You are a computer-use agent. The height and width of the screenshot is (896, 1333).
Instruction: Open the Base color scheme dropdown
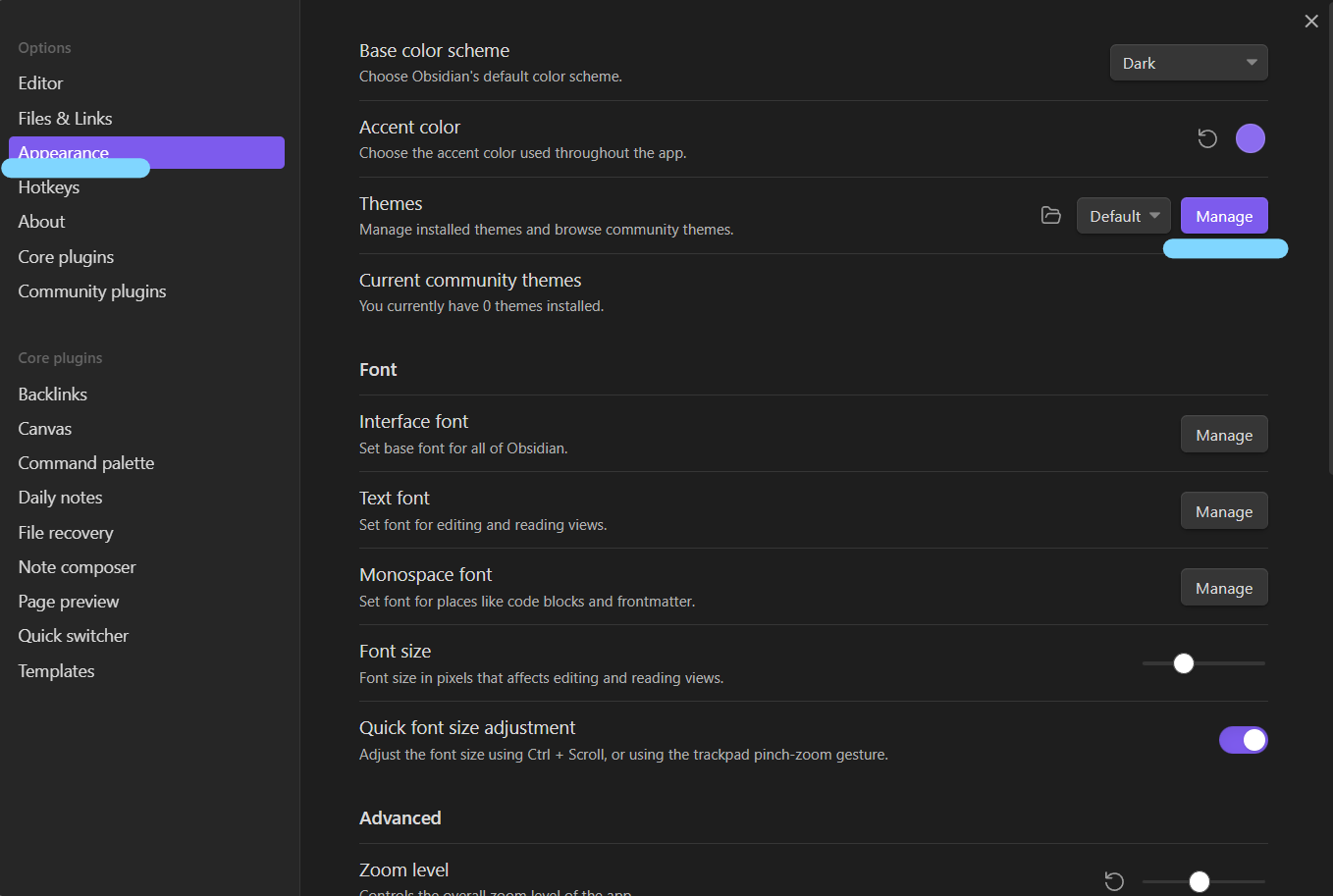pos(1188,63)
